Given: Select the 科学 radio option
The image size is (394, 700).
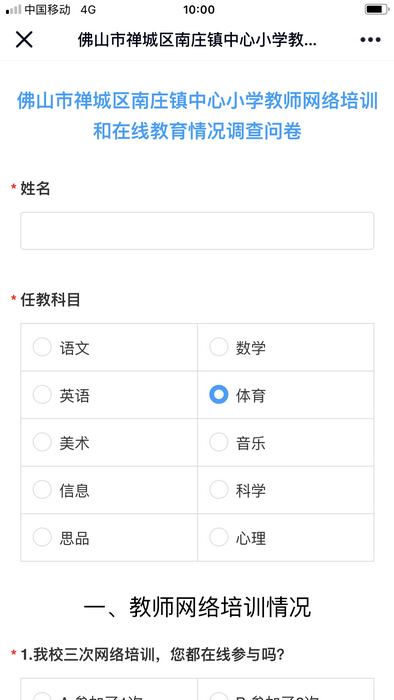Looking at the screenshot, I should (x=286, y=490).
